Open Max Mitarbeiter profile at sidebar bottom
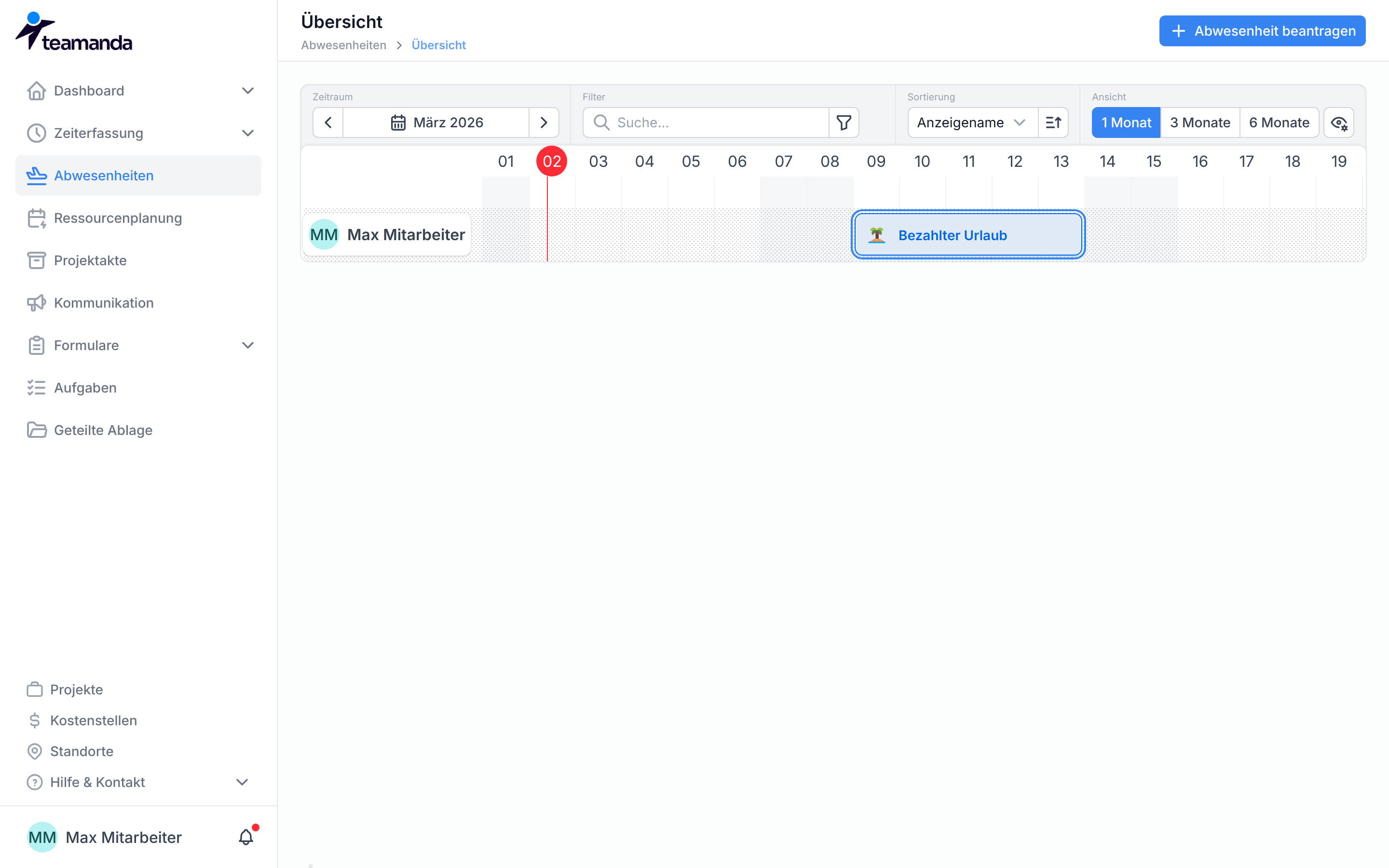The image size is (1389, 868). 105,837
